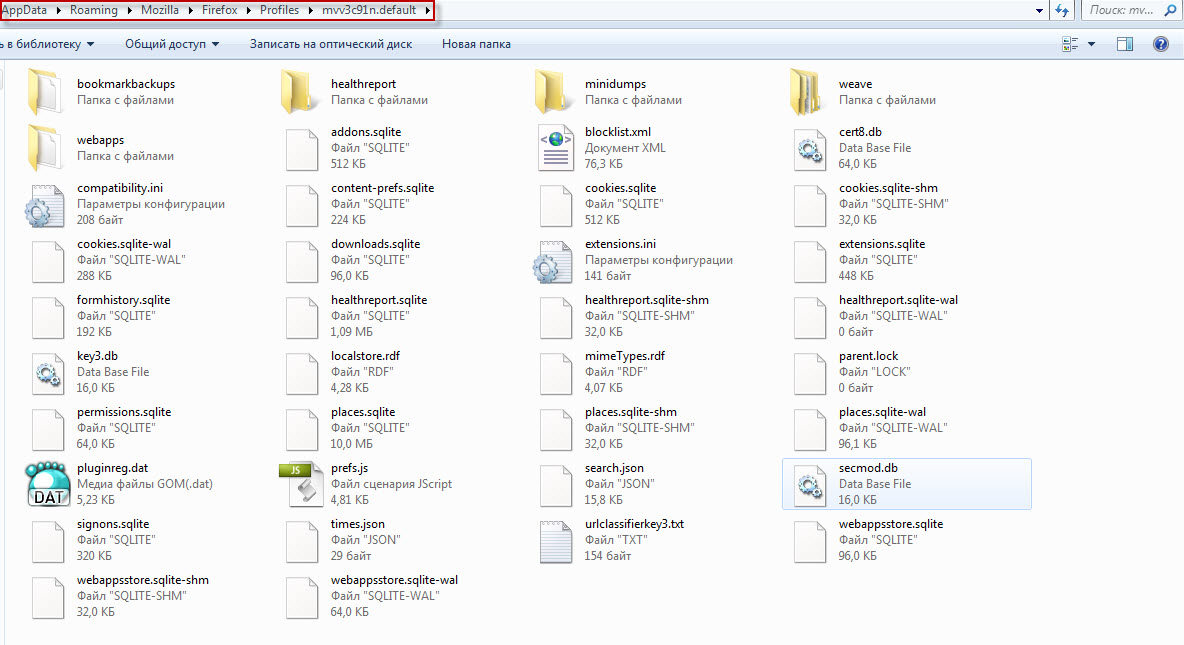Open the minidumps folder icon

tap(553, 91)
